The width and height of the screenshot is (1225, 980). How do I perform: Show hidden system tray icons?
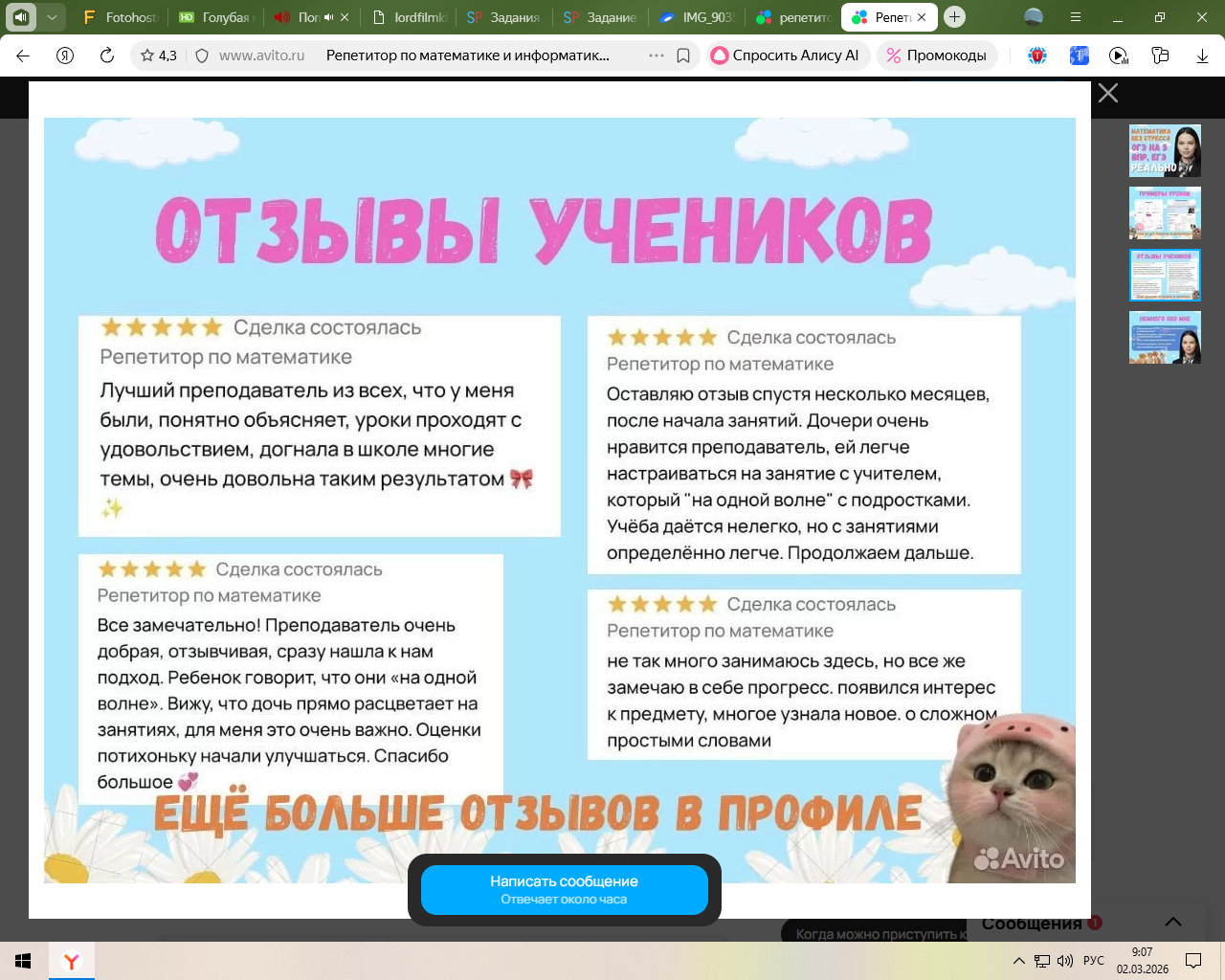pyautogui.click(x=1019, y=961)
